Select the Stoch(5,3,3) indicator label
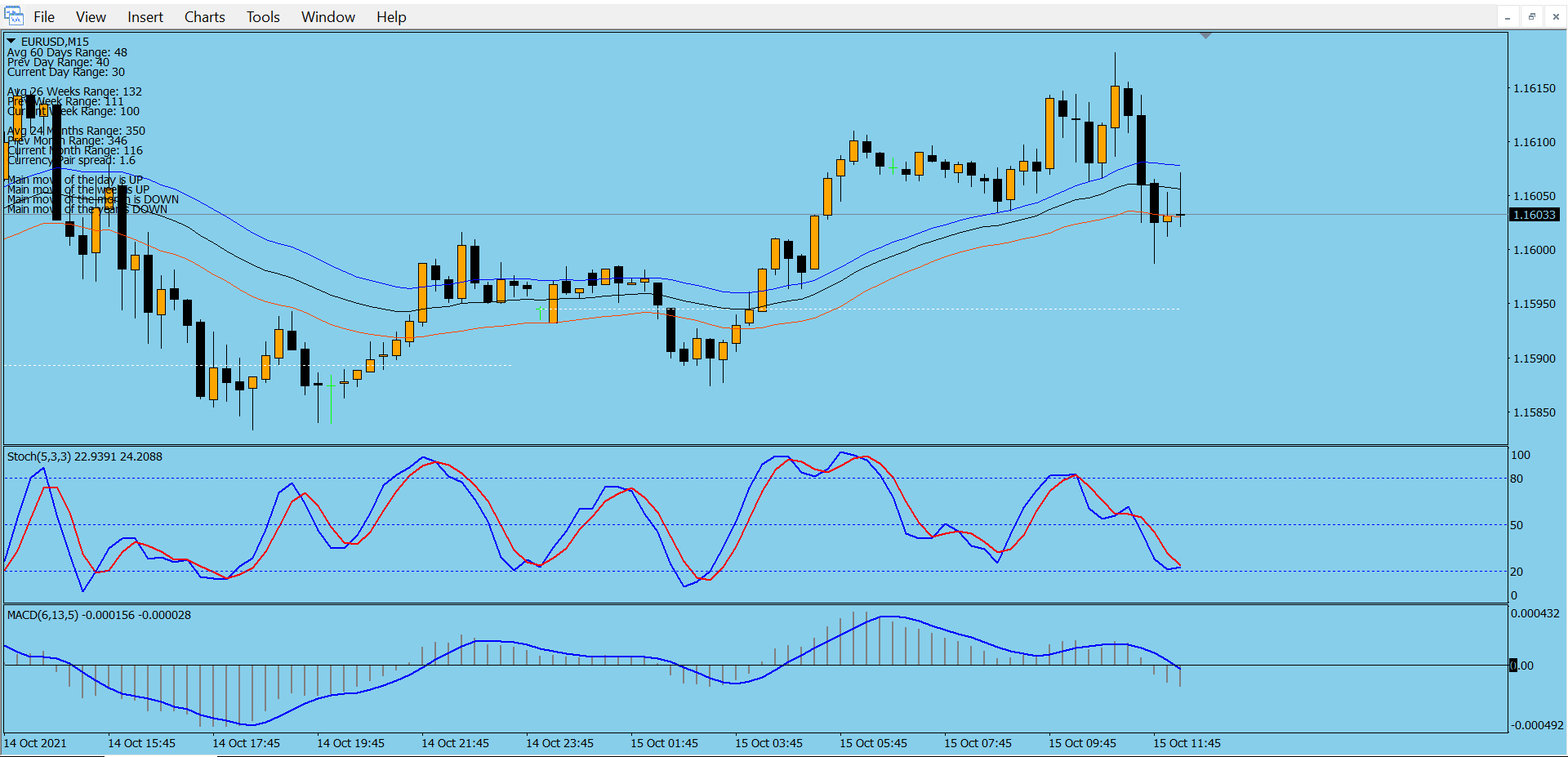 pos(84,456)
